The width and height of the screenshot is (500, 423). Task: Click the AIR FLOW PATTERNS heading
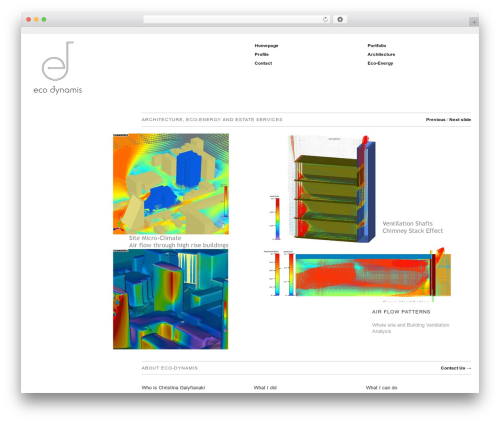401,312
